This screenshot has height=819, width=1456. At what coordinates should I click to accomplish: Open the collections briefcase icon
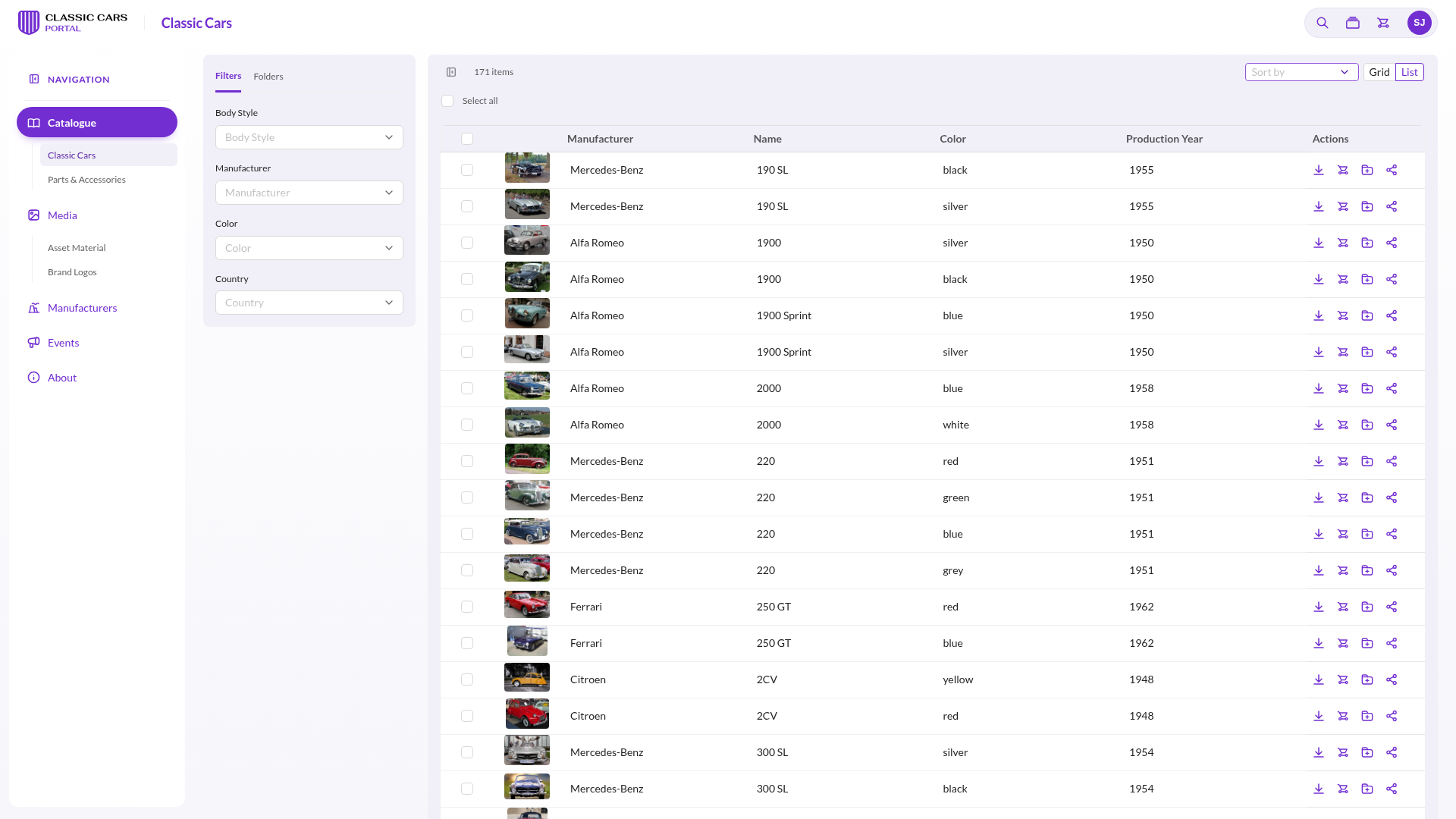tap(1352, 23)
